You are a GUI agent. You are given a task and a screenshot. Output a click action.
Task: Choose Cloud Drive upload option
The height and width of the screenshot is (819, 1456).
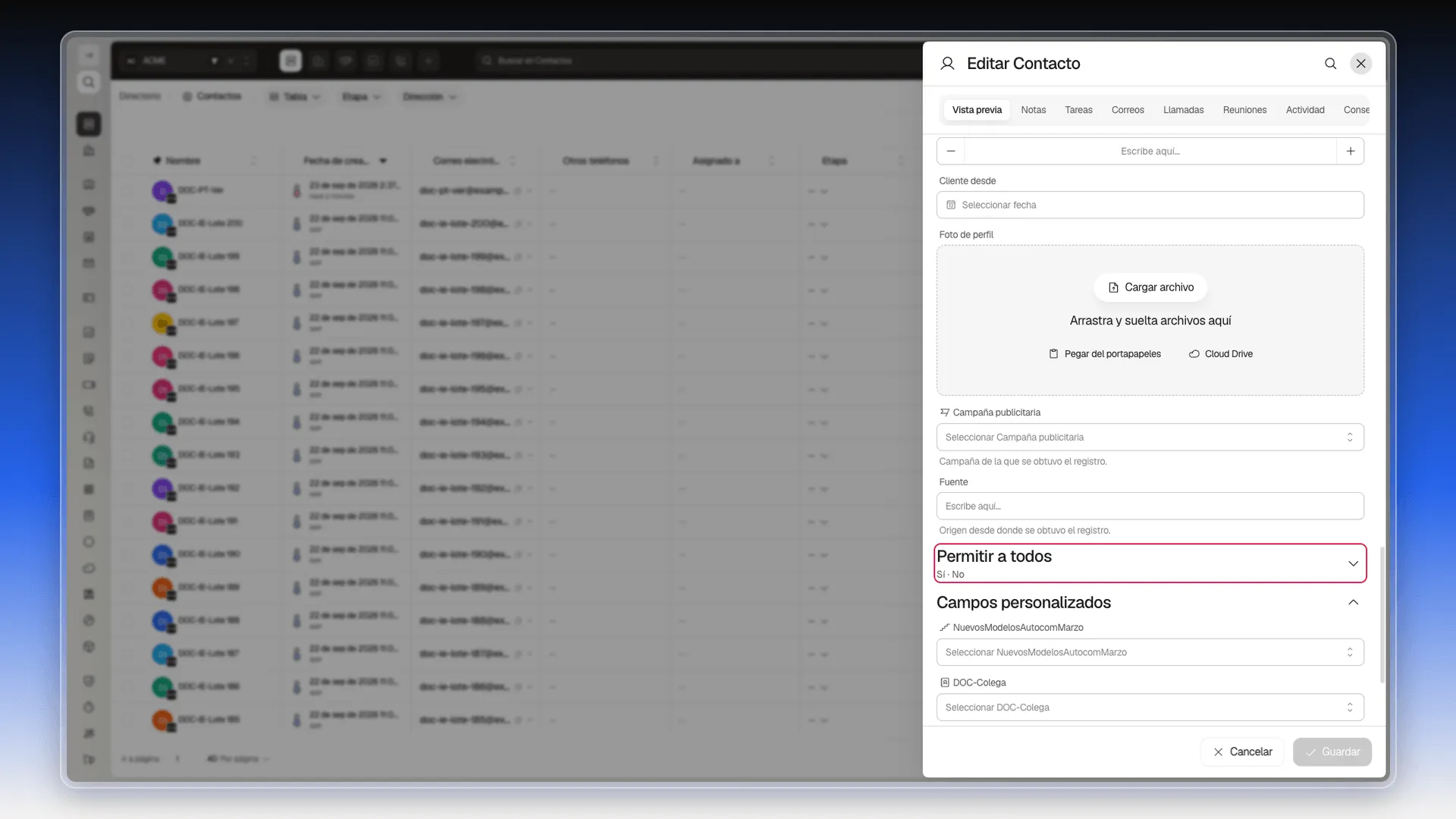tap(1221, 354)
